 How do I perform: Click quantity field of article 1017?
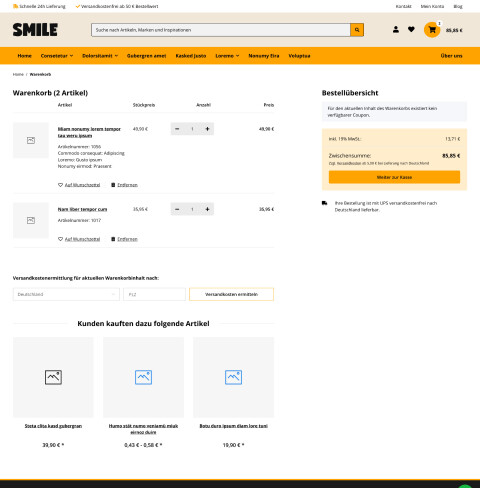click(192, 209)
